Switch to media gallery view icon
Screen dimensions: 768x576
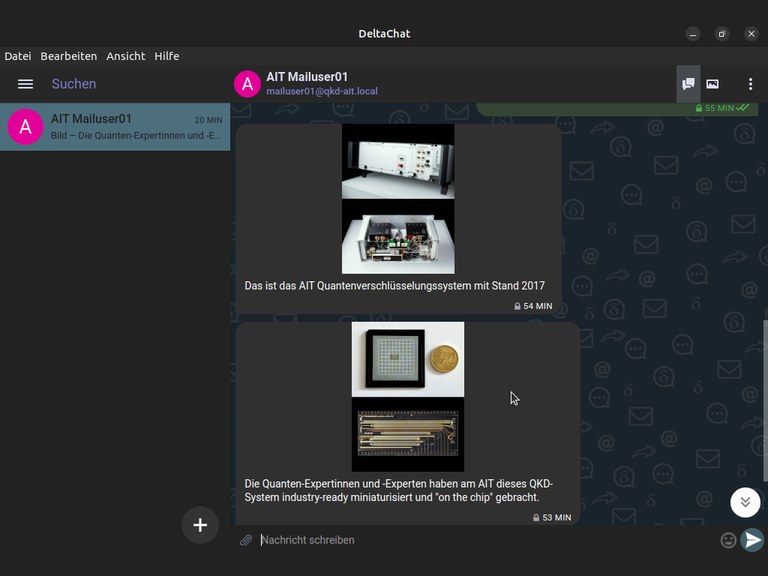point(713,84)
